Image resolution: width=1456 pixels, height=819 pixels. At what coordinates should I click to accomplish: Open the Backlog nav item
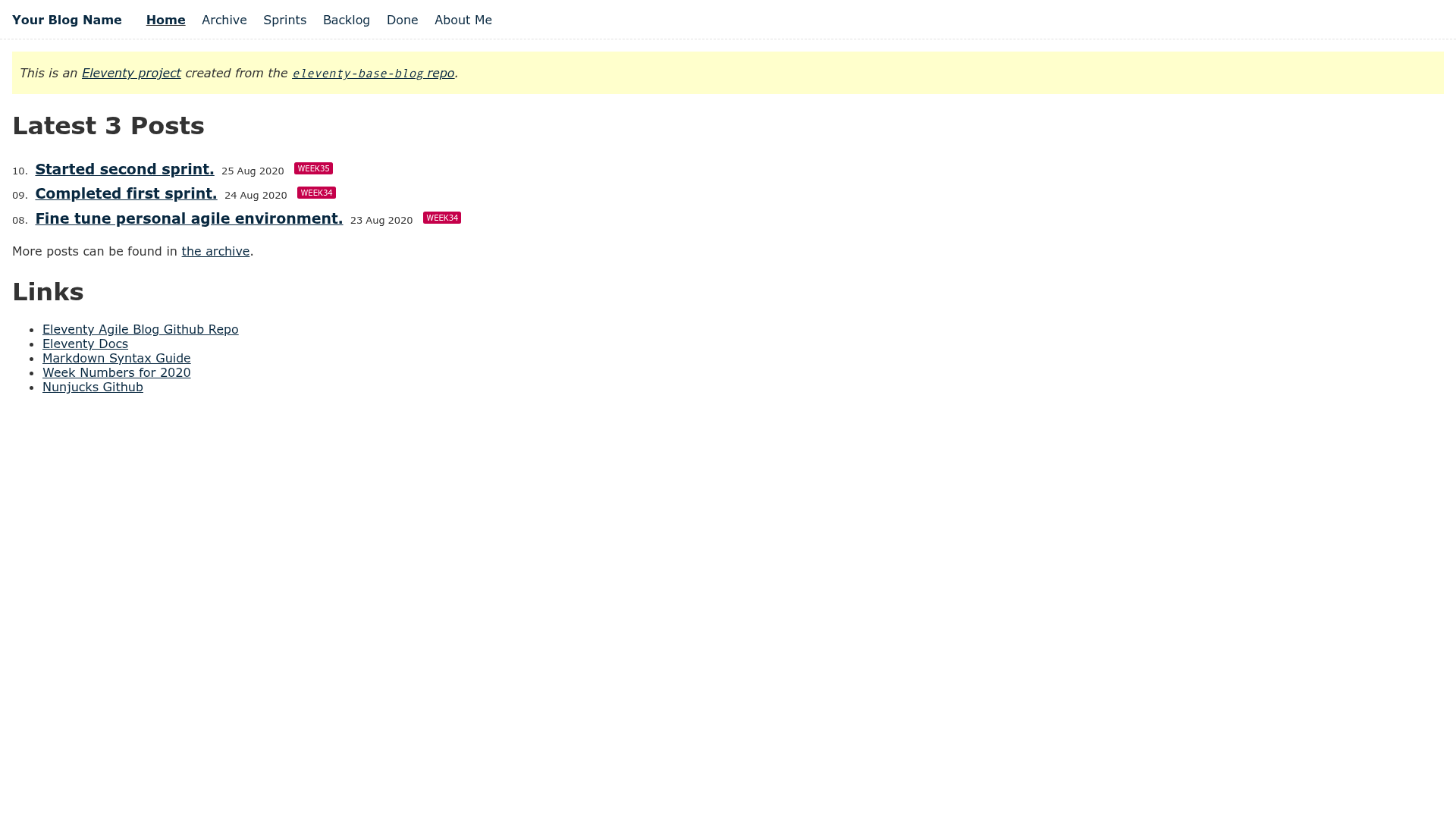tap(347, 20)
